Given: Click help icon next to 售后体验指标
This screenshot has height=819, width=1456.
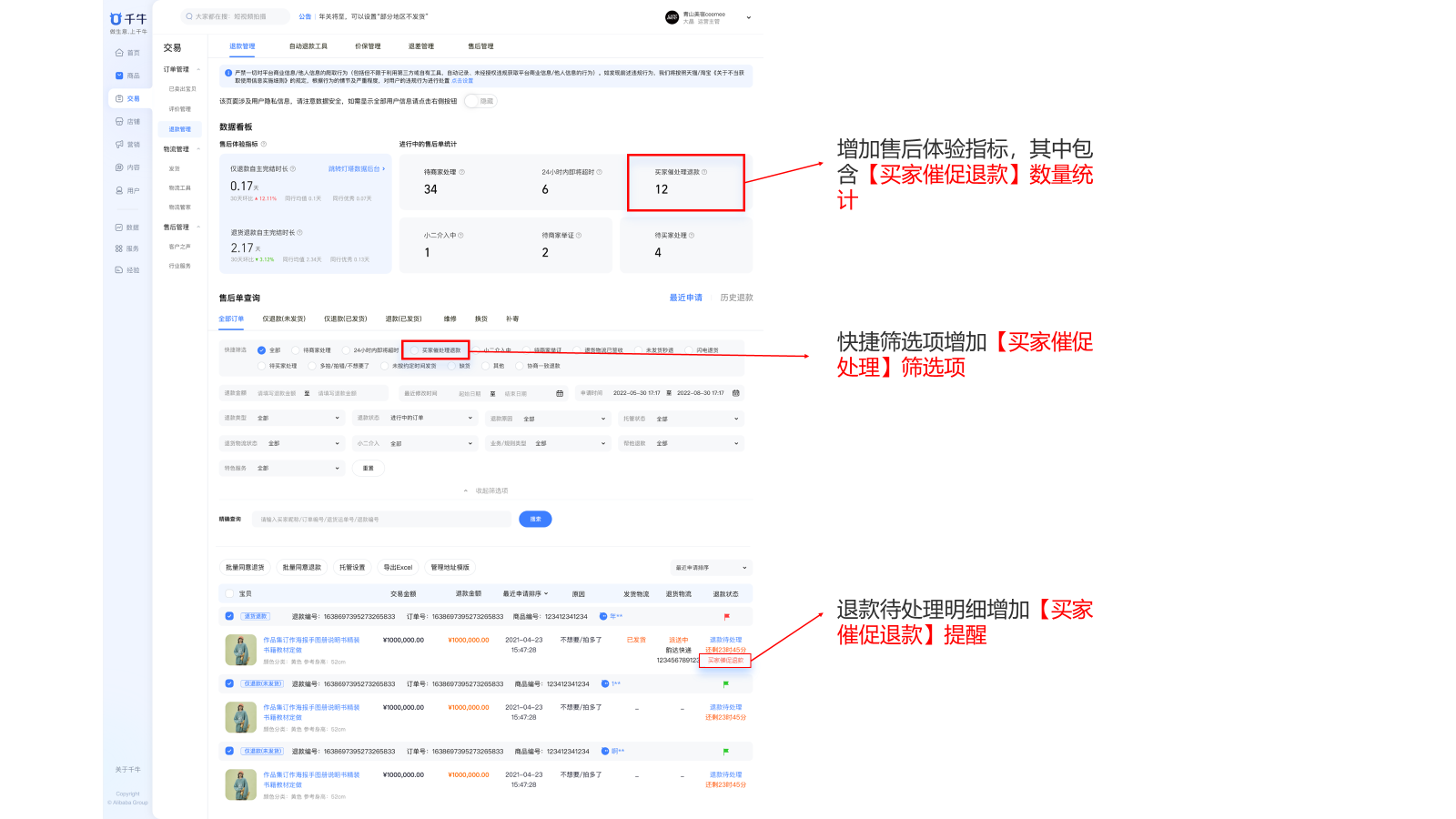Looking at the screenshot, I should 264,144.
